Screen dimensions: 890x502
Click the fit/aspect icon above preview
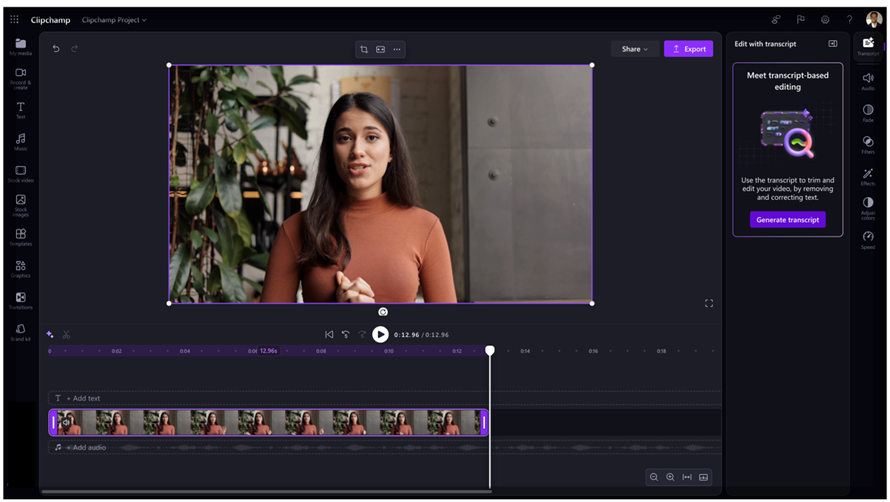pos(380,49)
